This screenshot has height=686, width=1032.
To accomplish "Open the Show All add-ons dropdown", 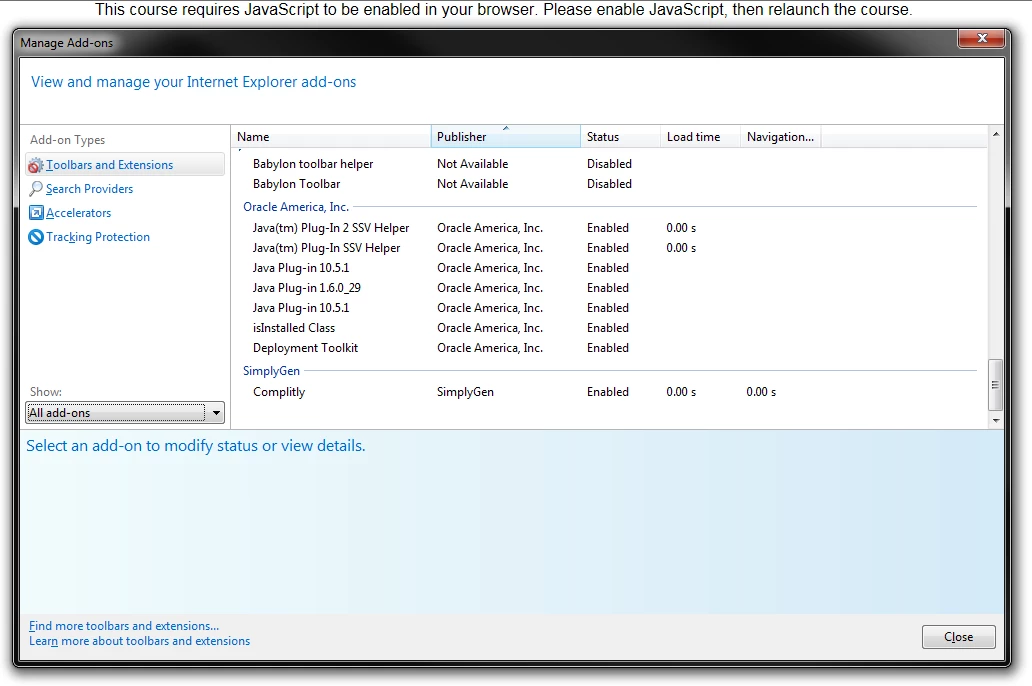I will pos(125,413).
